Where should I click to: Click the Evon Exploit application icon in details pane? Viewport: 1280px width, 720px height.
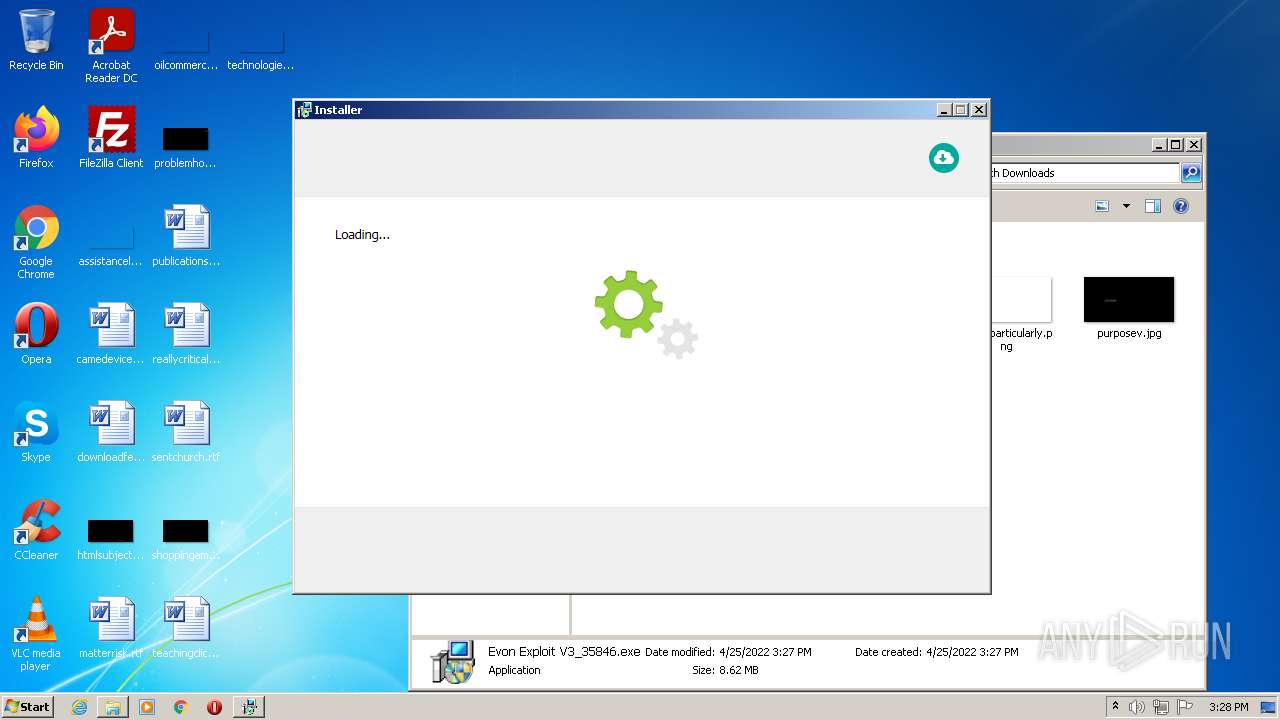(452, 661)
